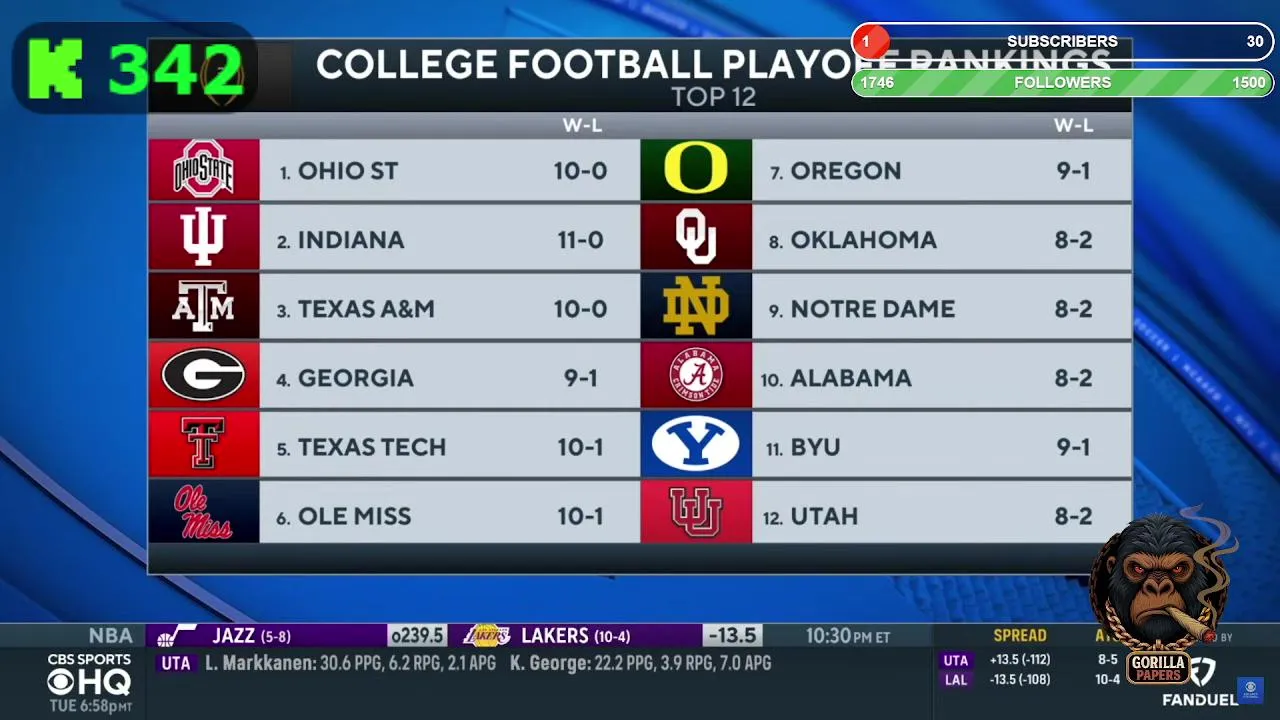Screen dimensions: 1280x720
Task: Click the green Kick K logo
Action: click(x=55, y=69)
